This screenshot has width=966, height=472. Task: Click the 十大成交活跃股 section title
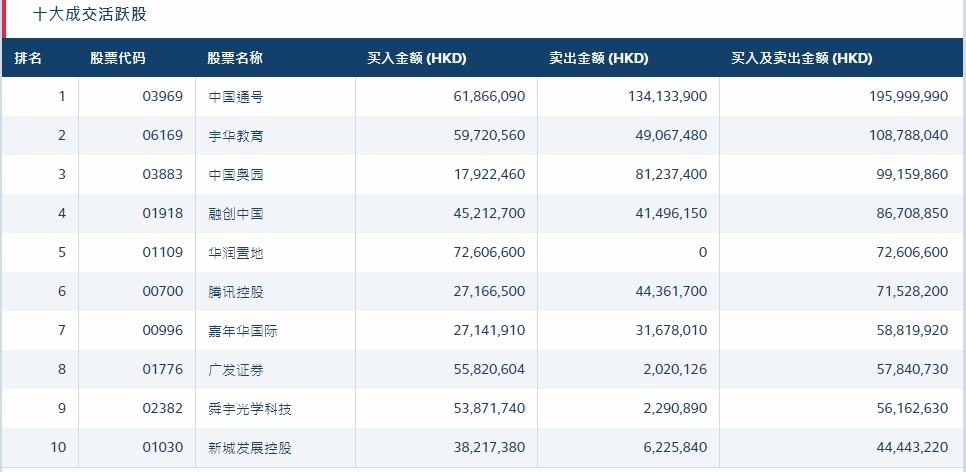89,15
